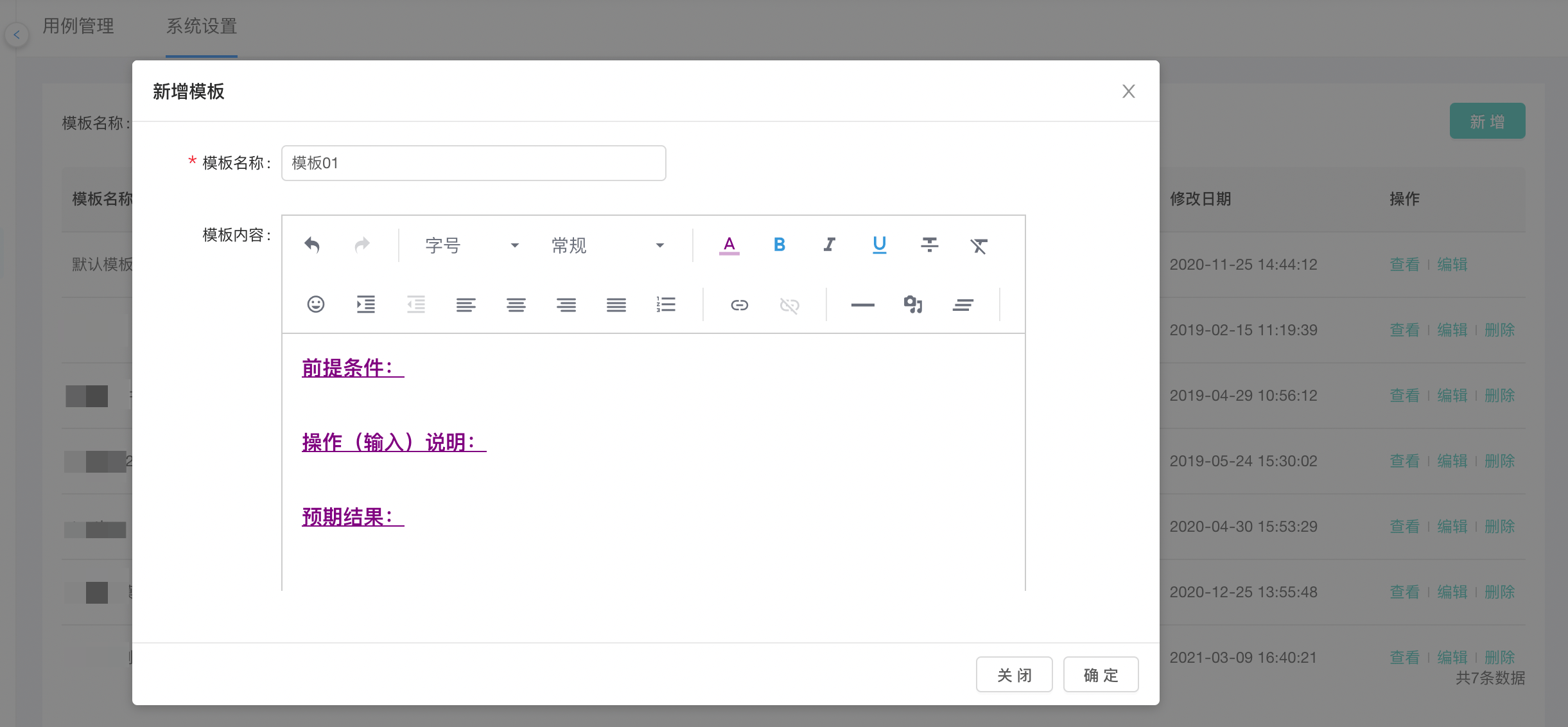1568x727 pixels.
Task: Click 编辑 for the 2019-05-24 row
Action: click(1452, 461)
